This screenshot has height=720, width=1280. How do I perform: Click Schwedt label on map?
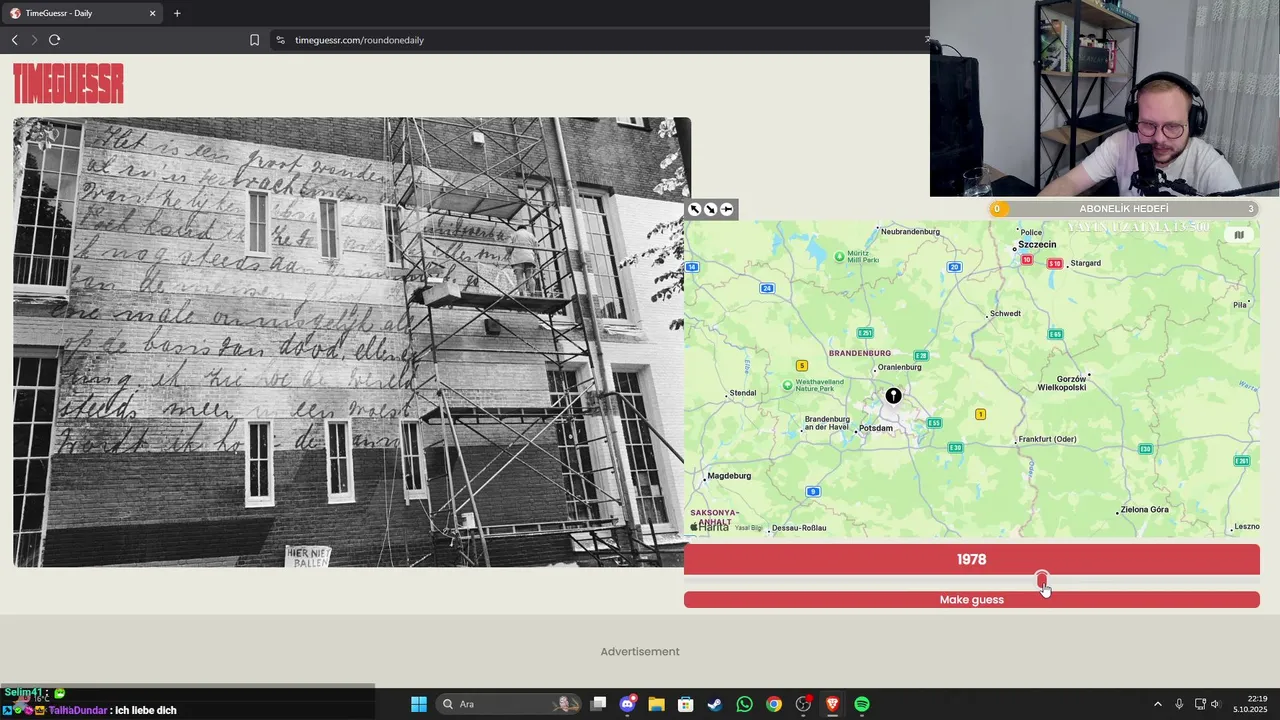point(1005,314)
